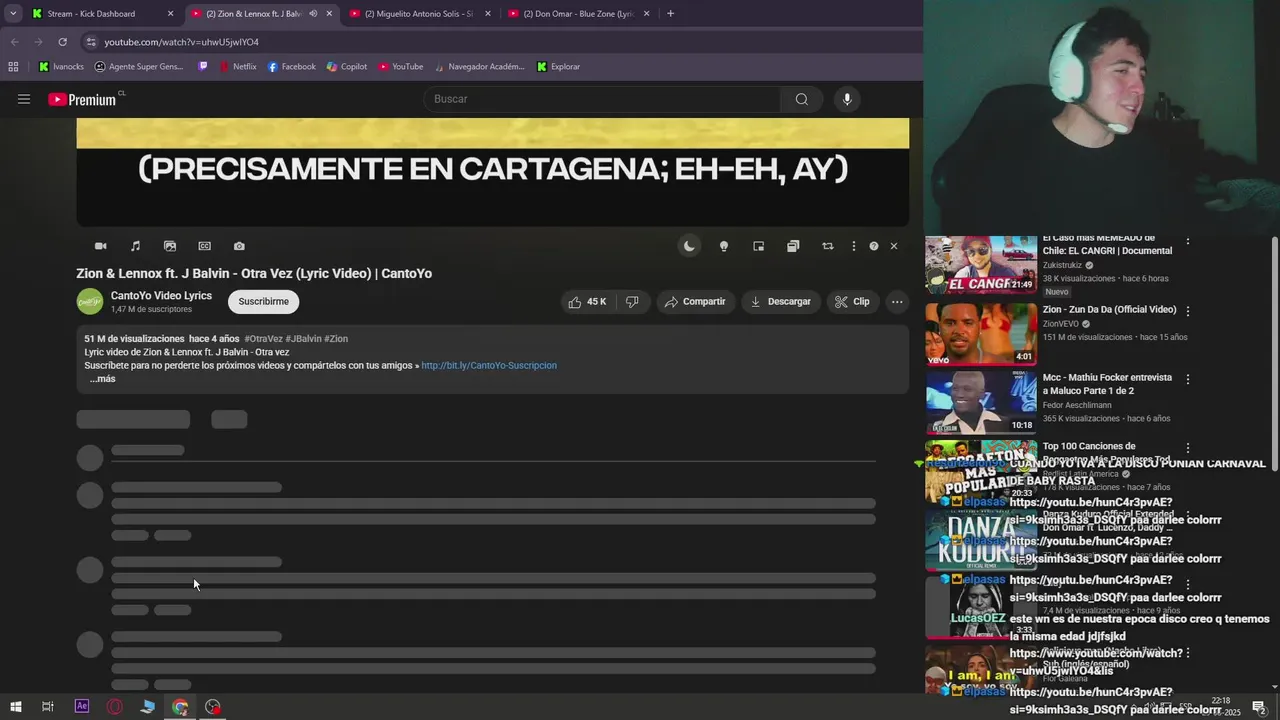The width and height of the screenshot is (1280, 720).
Task: Open options menu for Zun Da Da video
Action: [x=1188, y=311]
